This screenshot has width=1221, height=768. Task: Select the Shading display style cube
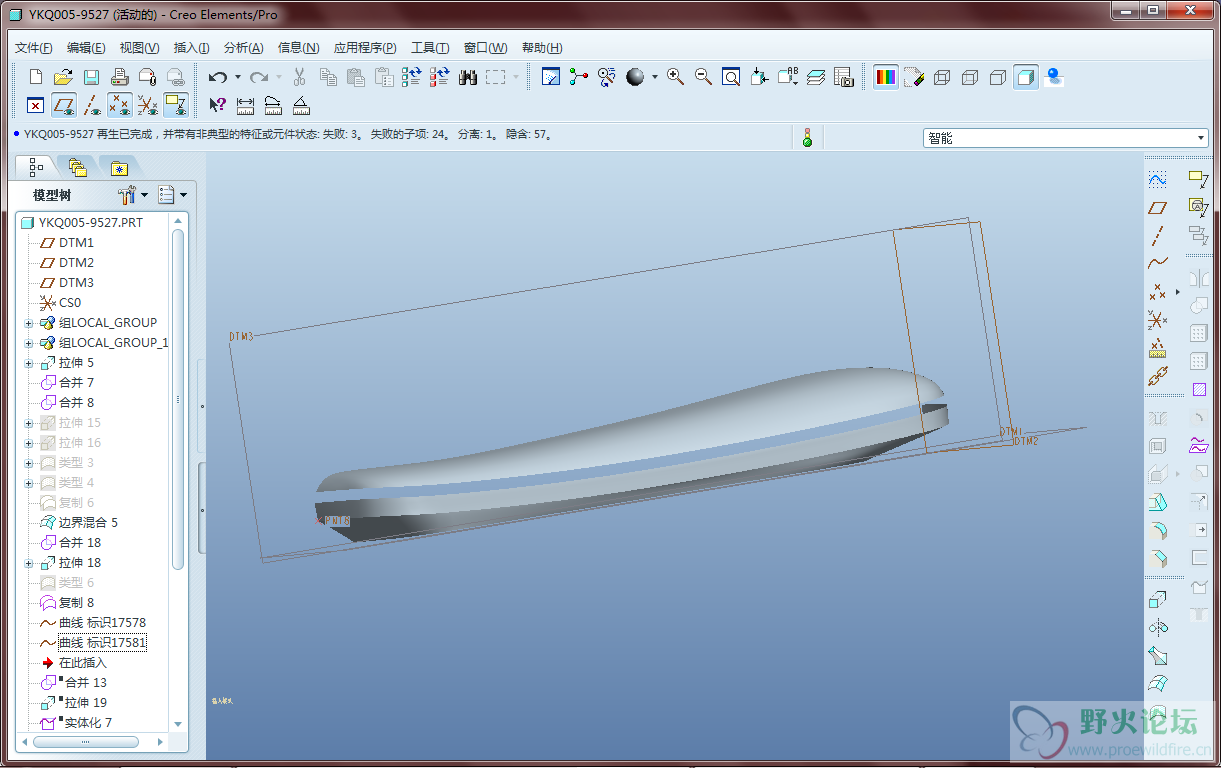click(x=1025, y=77)
